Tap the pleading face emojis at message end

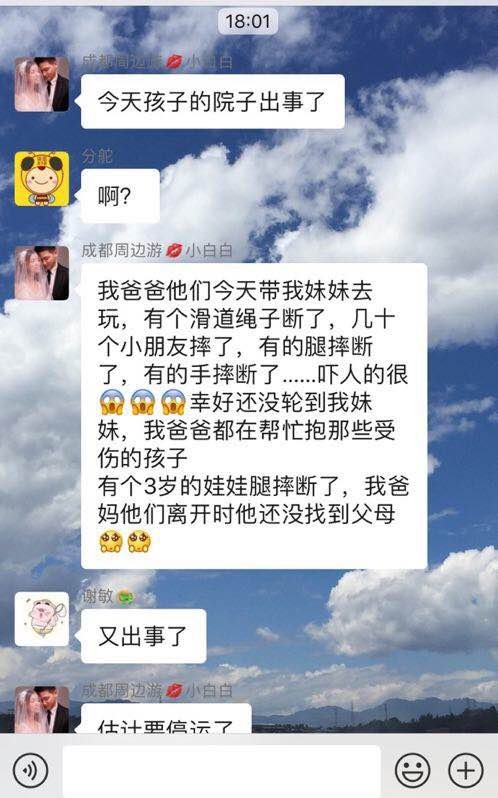(125, 541)
